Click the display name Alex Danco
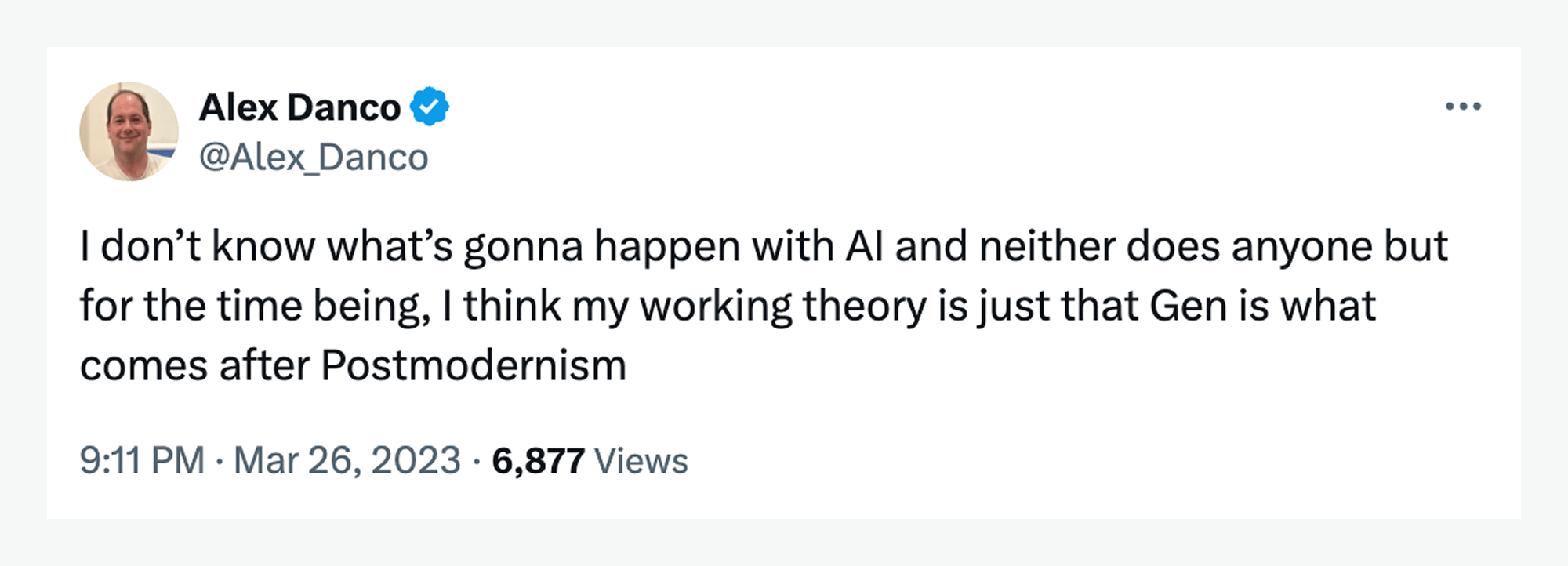The width and height of the screenshot is (1568, 566). coord(299,107)
